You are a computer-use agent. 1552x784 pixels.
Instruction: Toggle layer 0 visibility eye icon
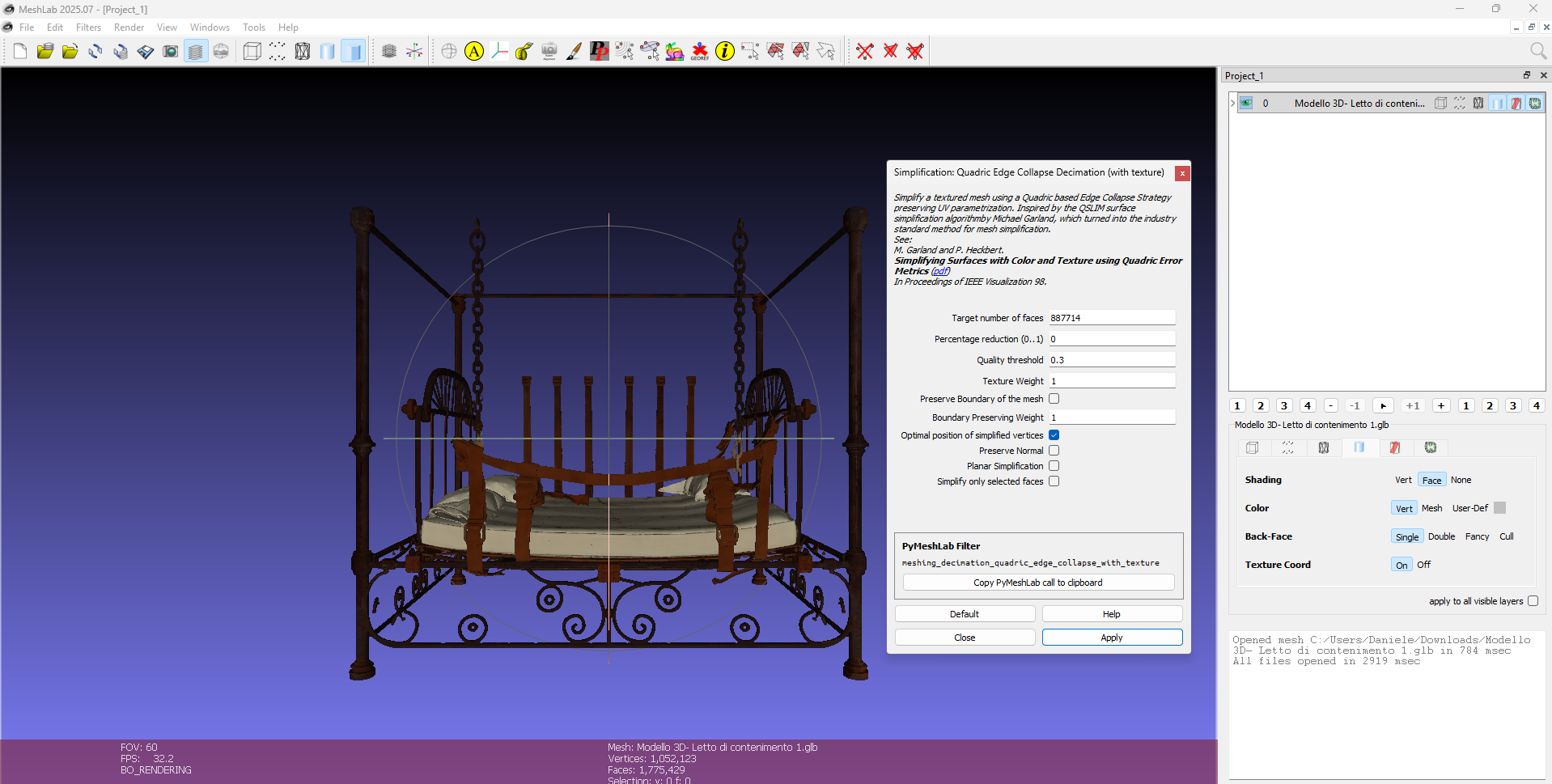(x=1246, y=103)
